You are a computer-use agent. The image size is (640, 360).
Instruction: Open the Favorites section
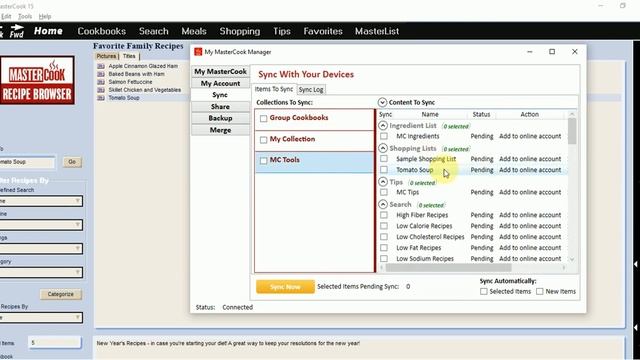coord(323,31)
